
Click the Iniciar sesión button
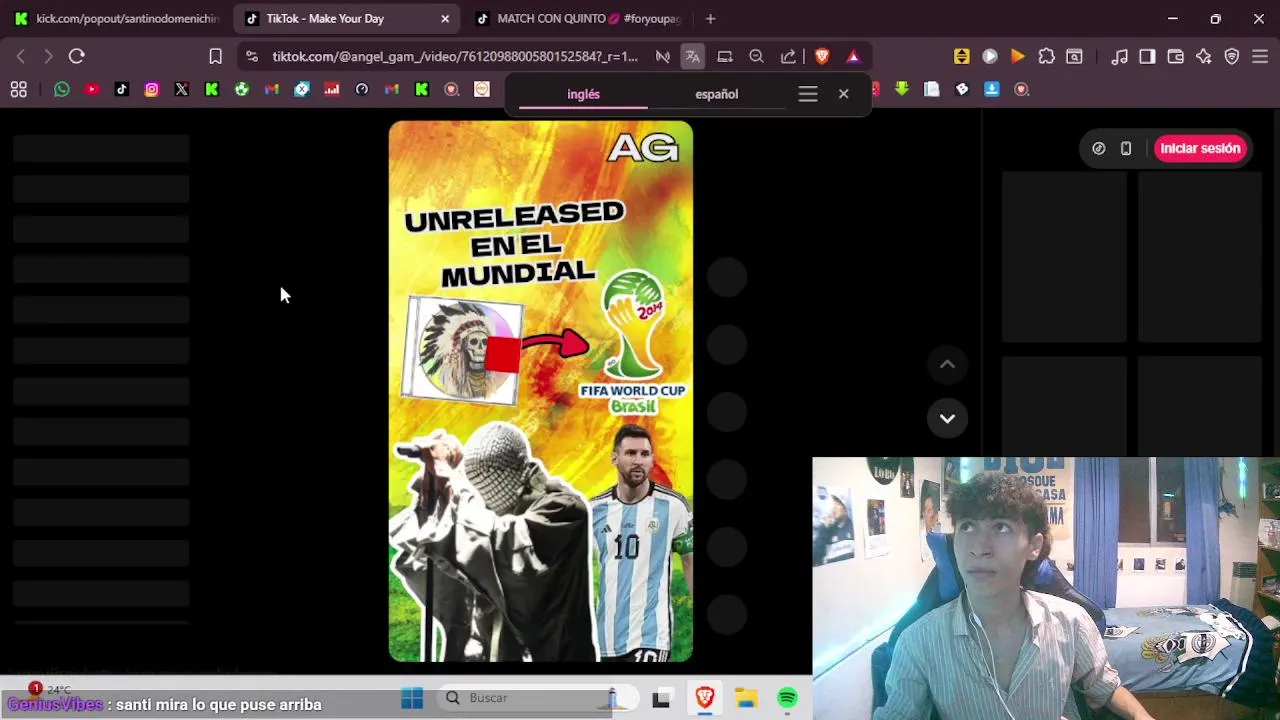click(1200, 148)
